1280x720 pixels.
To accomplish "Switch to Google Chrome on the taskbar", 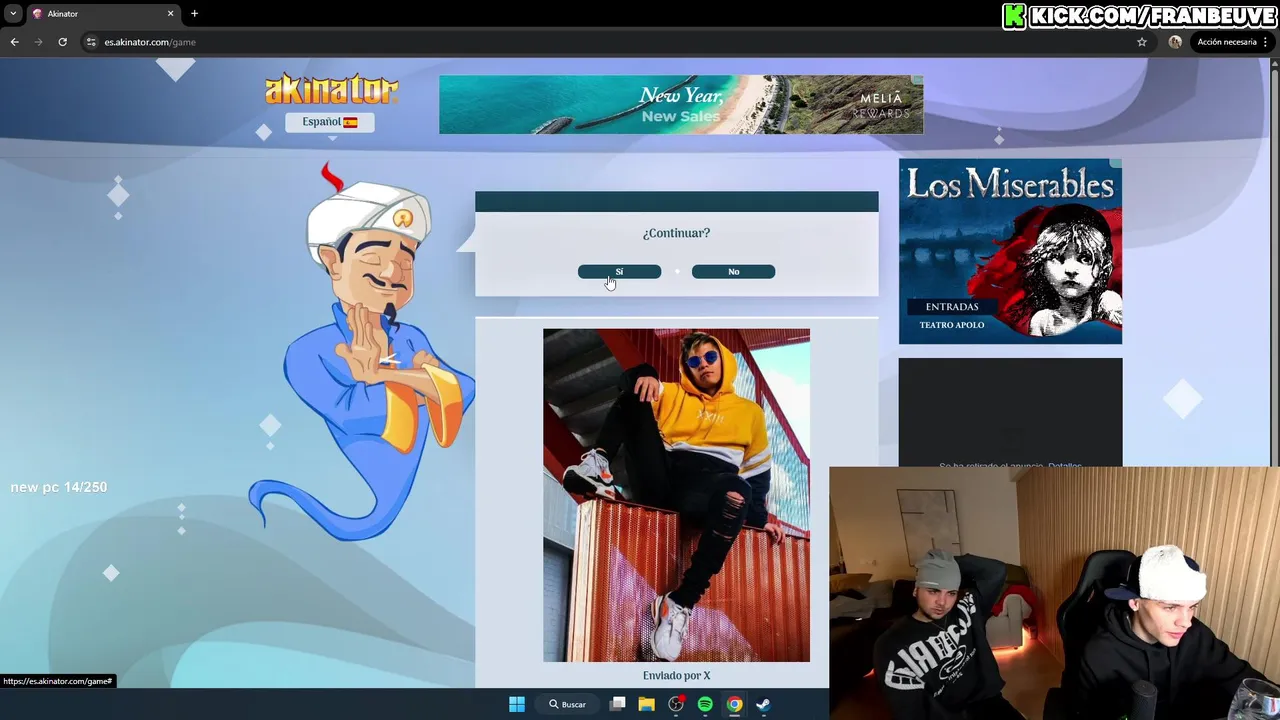I will coord(734,704).
